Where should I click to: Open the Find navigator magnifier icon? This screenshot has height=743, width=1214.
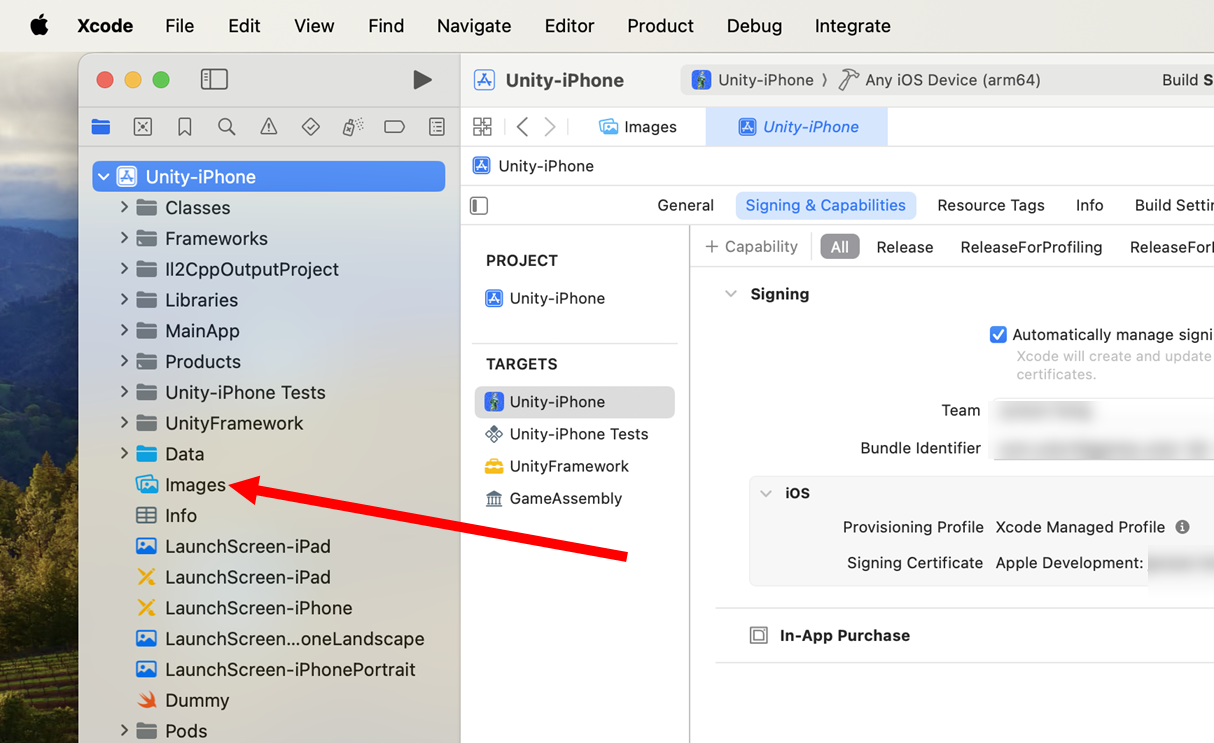(x=227, y=126)
